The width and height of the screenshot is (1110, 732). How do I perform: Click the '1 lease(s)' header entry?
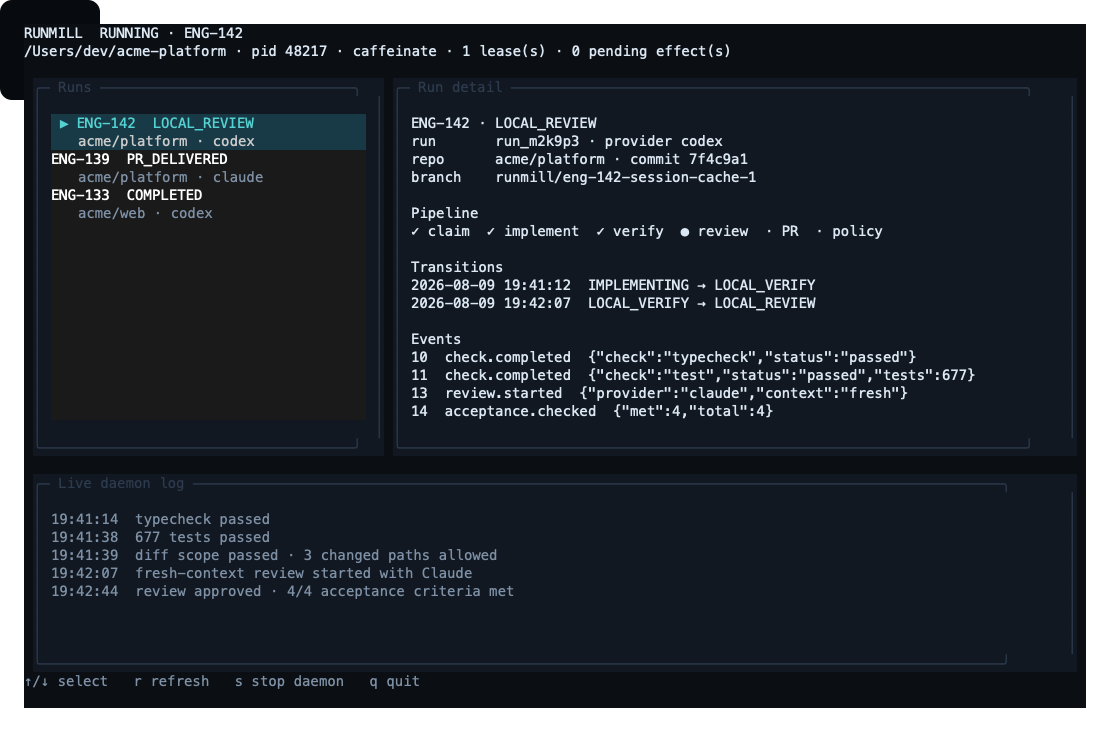[x=503, y=51]
